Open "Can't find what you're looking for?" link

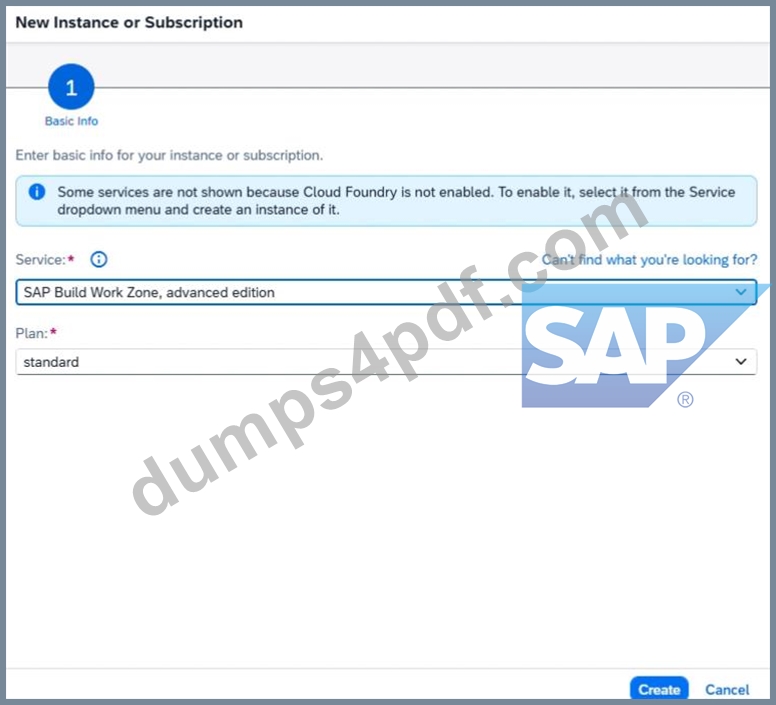(649, 260)
